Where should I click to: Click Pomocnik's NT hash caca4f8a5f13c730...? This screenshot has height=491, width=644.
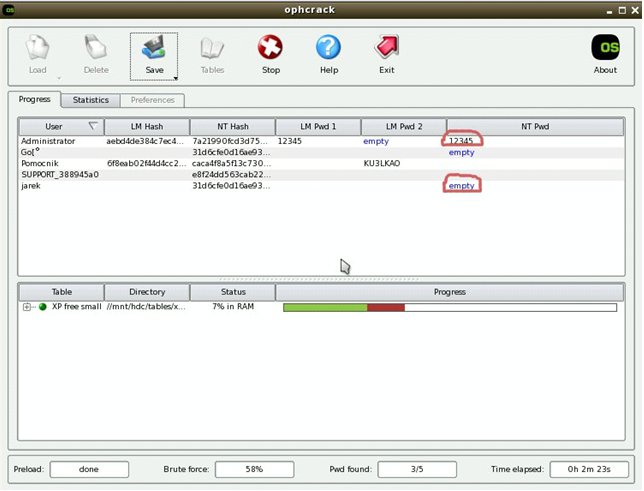pos(232,164)
